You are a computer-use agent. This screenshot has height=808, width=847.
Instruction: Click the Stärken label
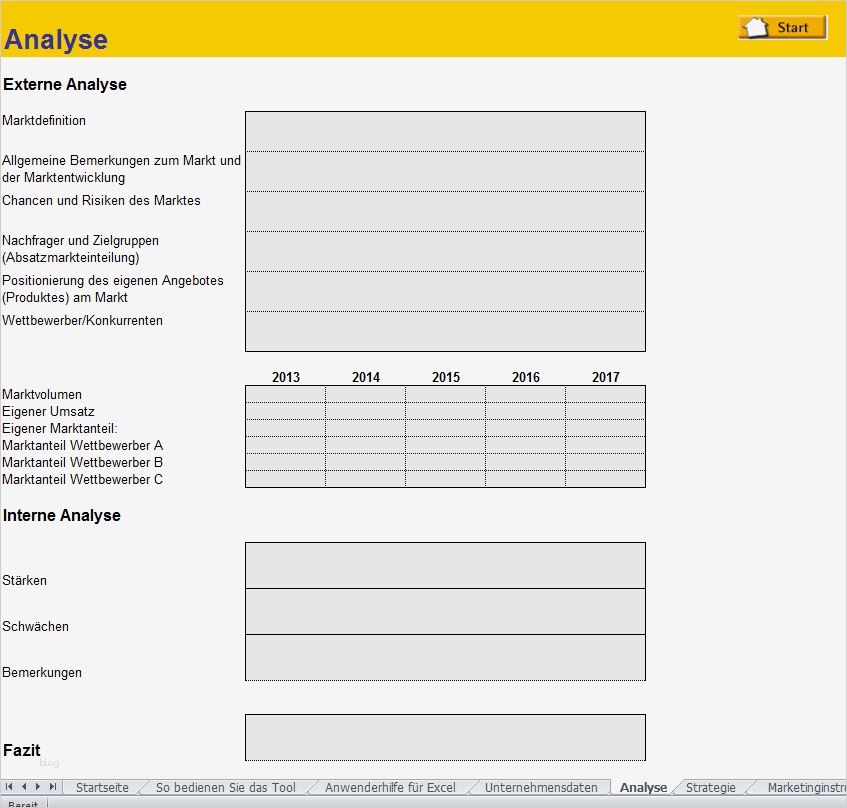point(24,581)
